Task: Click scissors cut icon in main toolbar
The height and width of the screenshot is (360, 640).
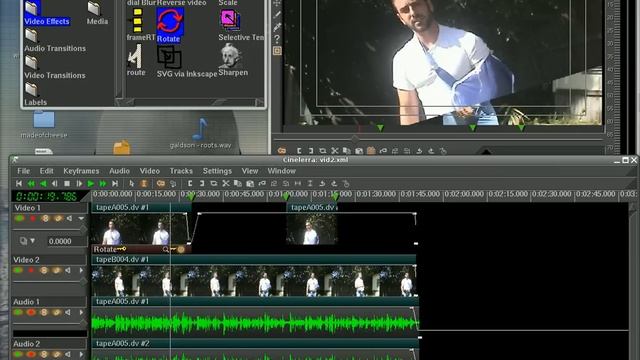Action: coord(226,184)
